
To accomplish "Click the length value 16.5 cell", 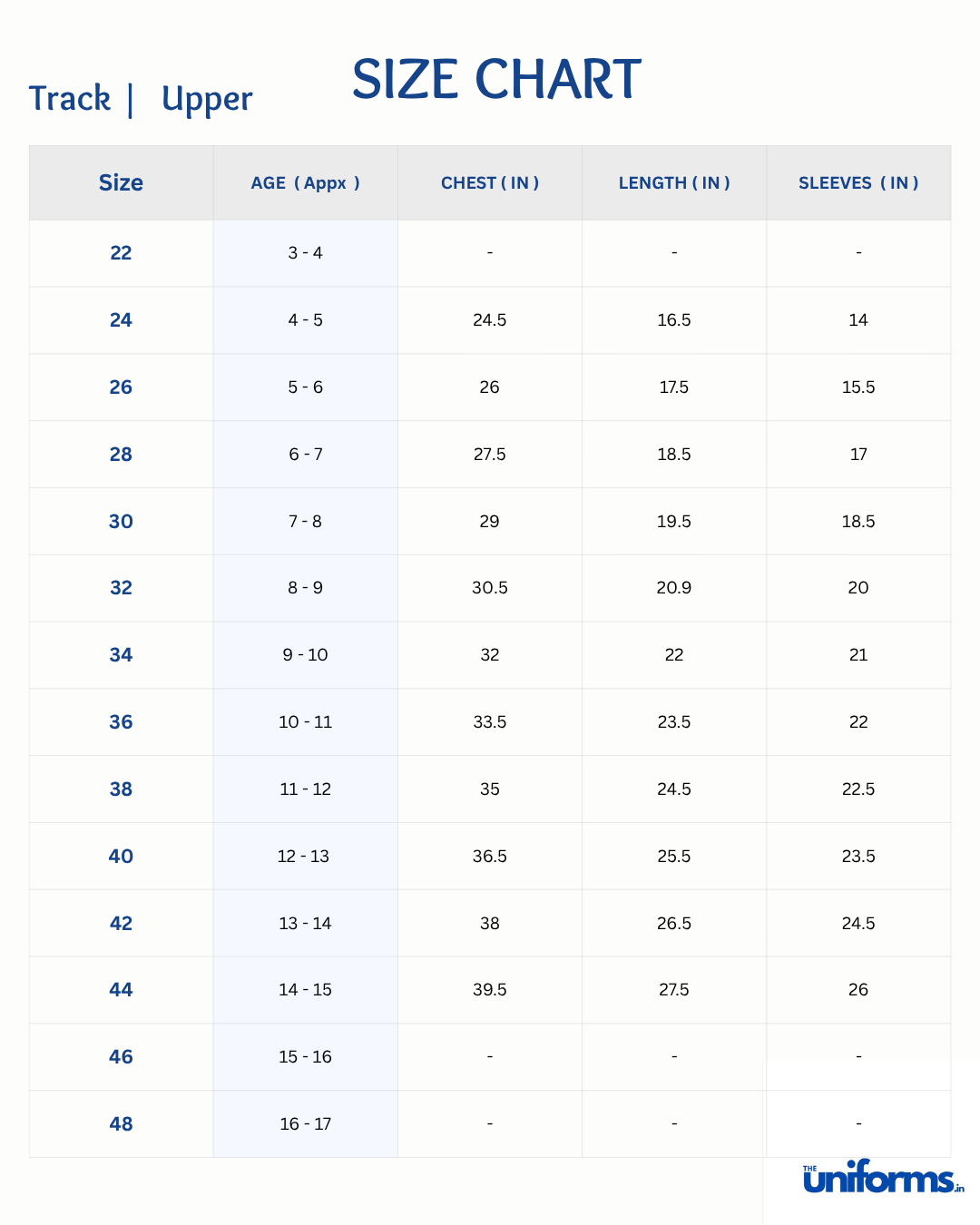I will coord(674,320).
